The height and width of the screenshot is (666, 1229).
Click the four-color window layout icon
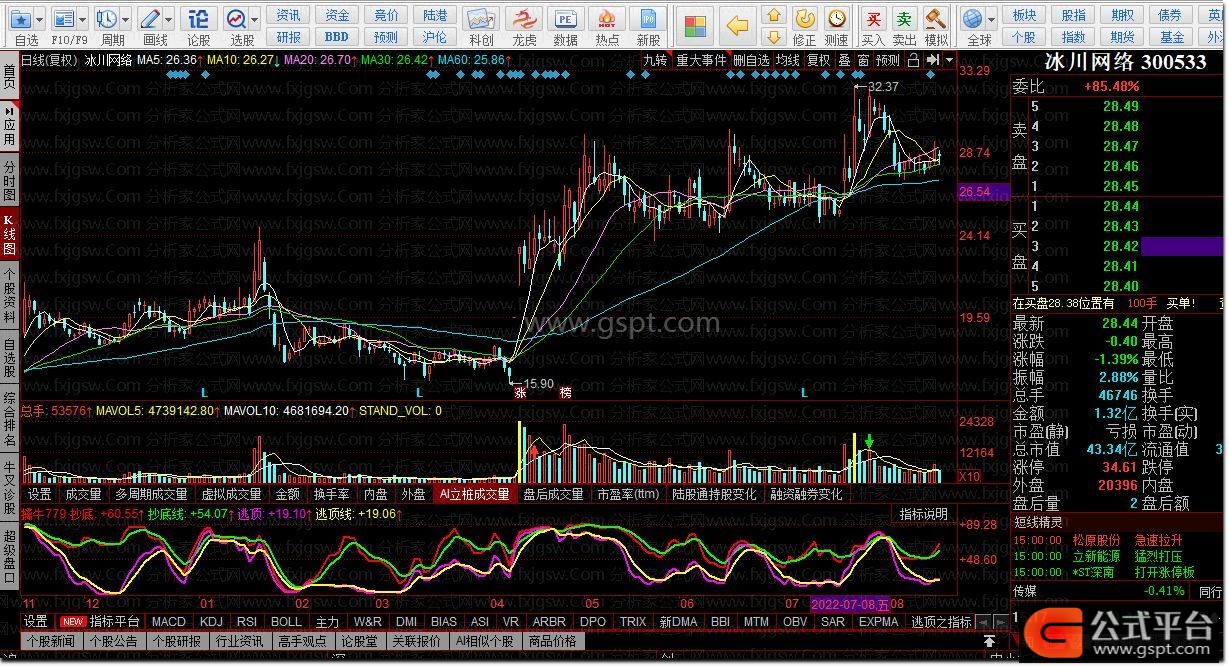[695, 25]
